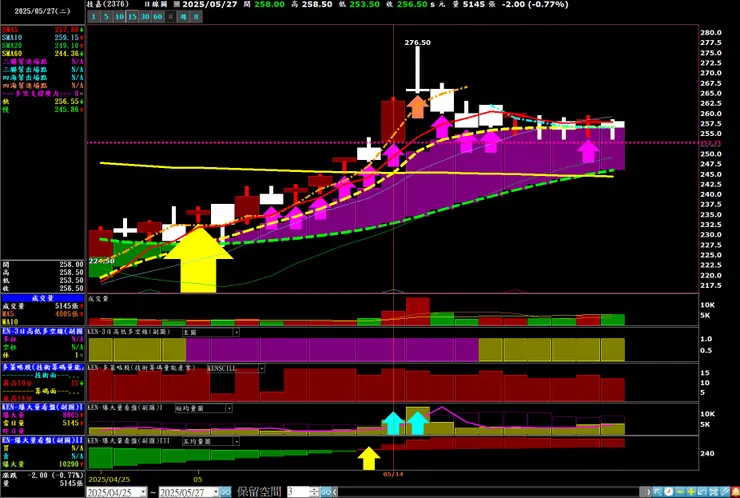Click the 280.0 price axis label
Image resolution: width=740 pixels, height=498 pixels.
click(711, 33)
